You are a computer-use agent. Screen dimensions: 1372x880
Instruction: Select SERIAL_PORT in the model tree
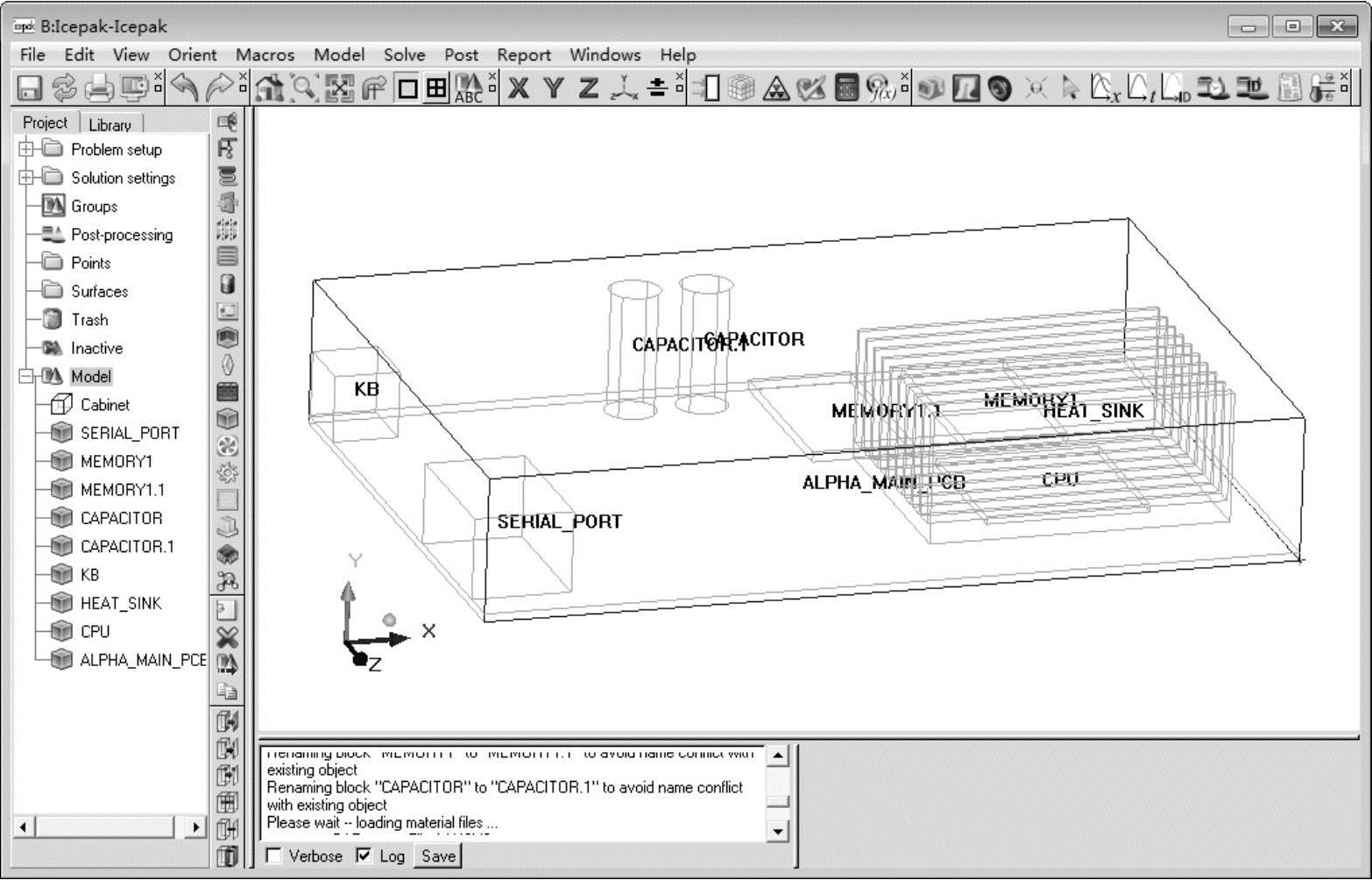click(130, 433)
